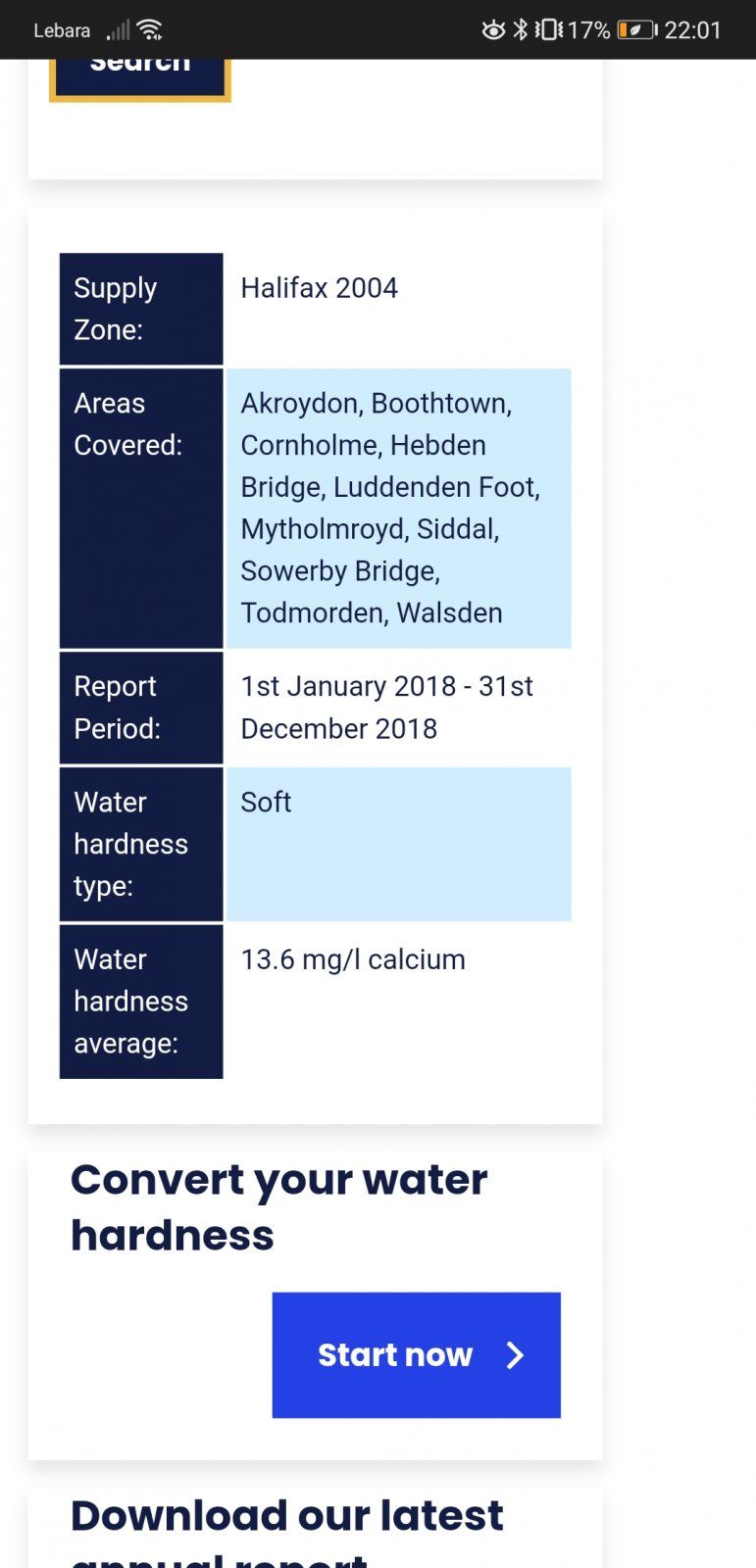Tap the 22:01 clock in status bar
Viewport: 756px width, 1568px height.
693,30
